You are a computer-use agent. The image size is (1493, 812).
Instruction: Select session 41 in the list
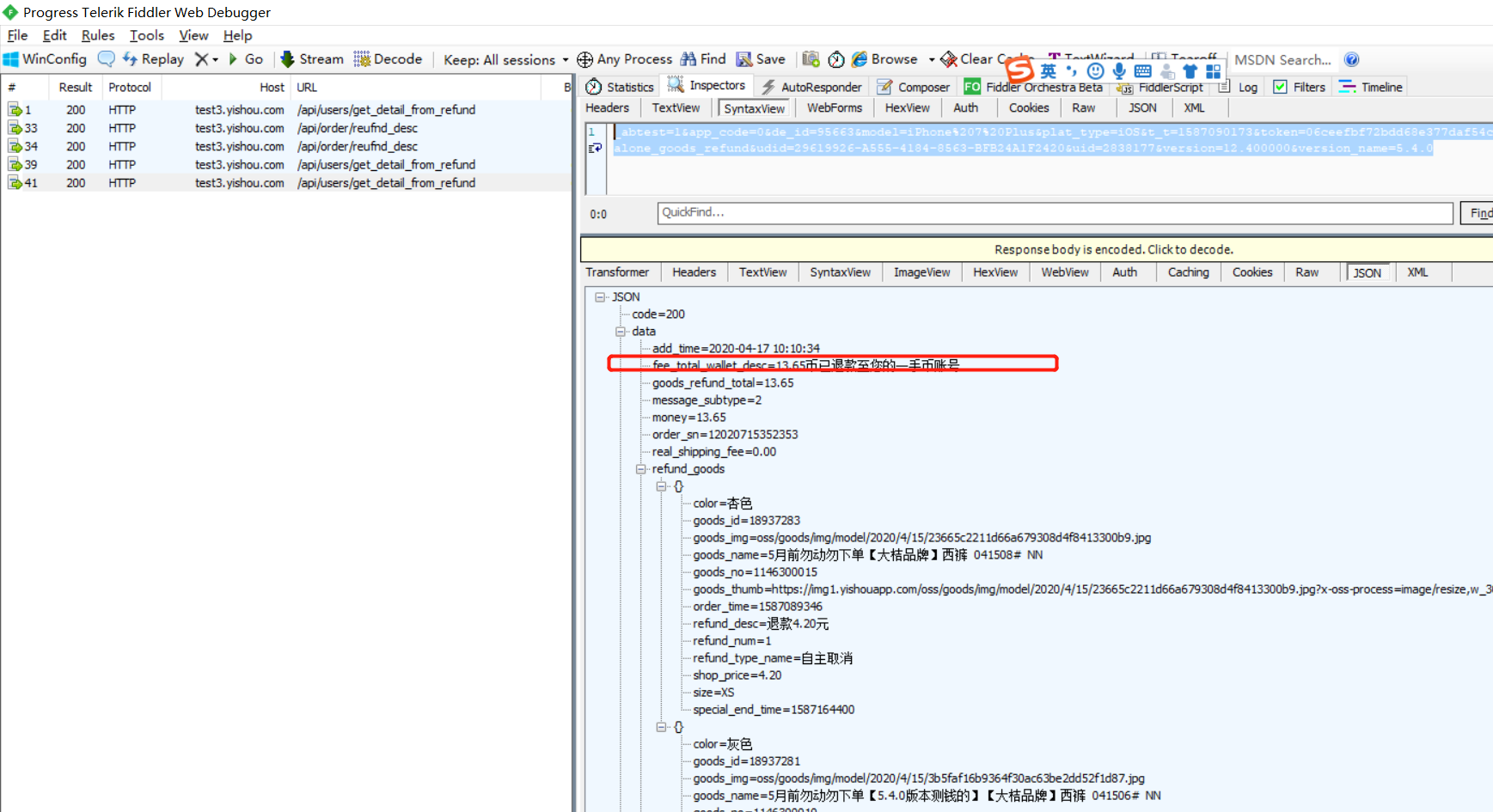[286, 183]
